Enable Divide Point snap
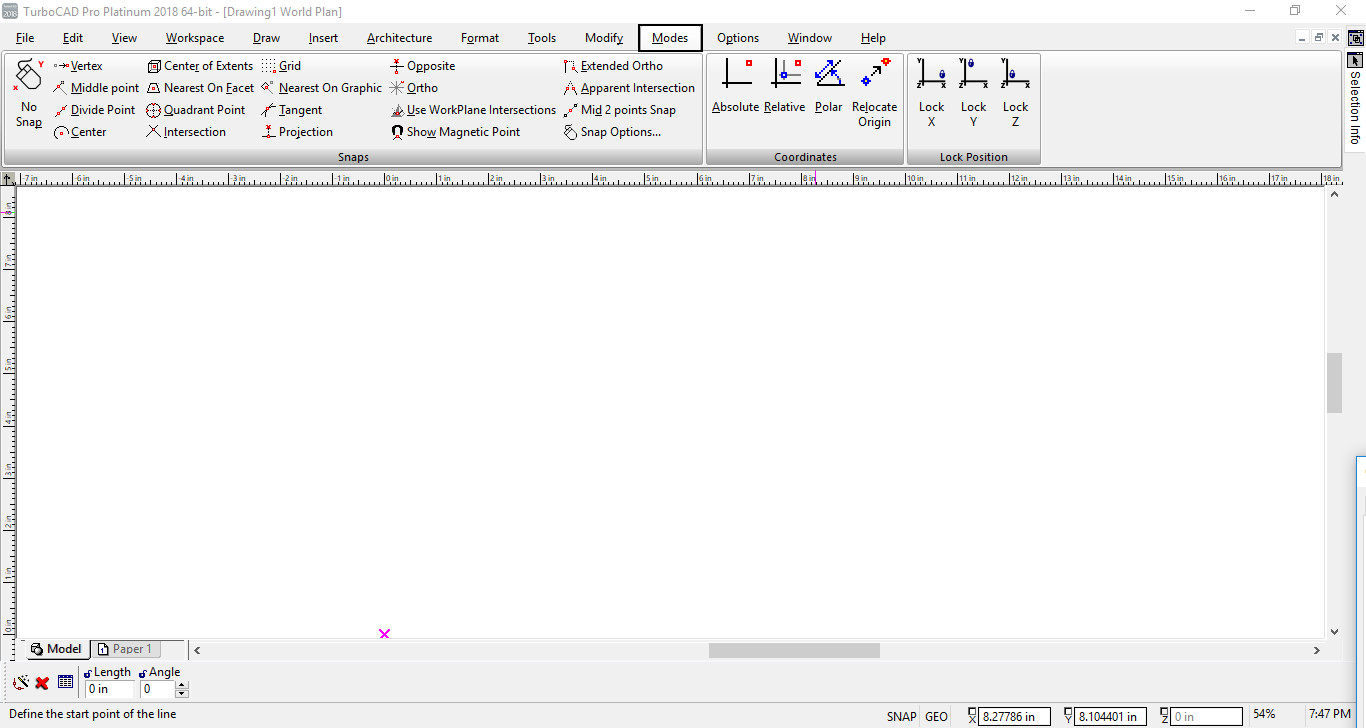This screenshot has width=1366, height=728. click(x=94, y=110)
